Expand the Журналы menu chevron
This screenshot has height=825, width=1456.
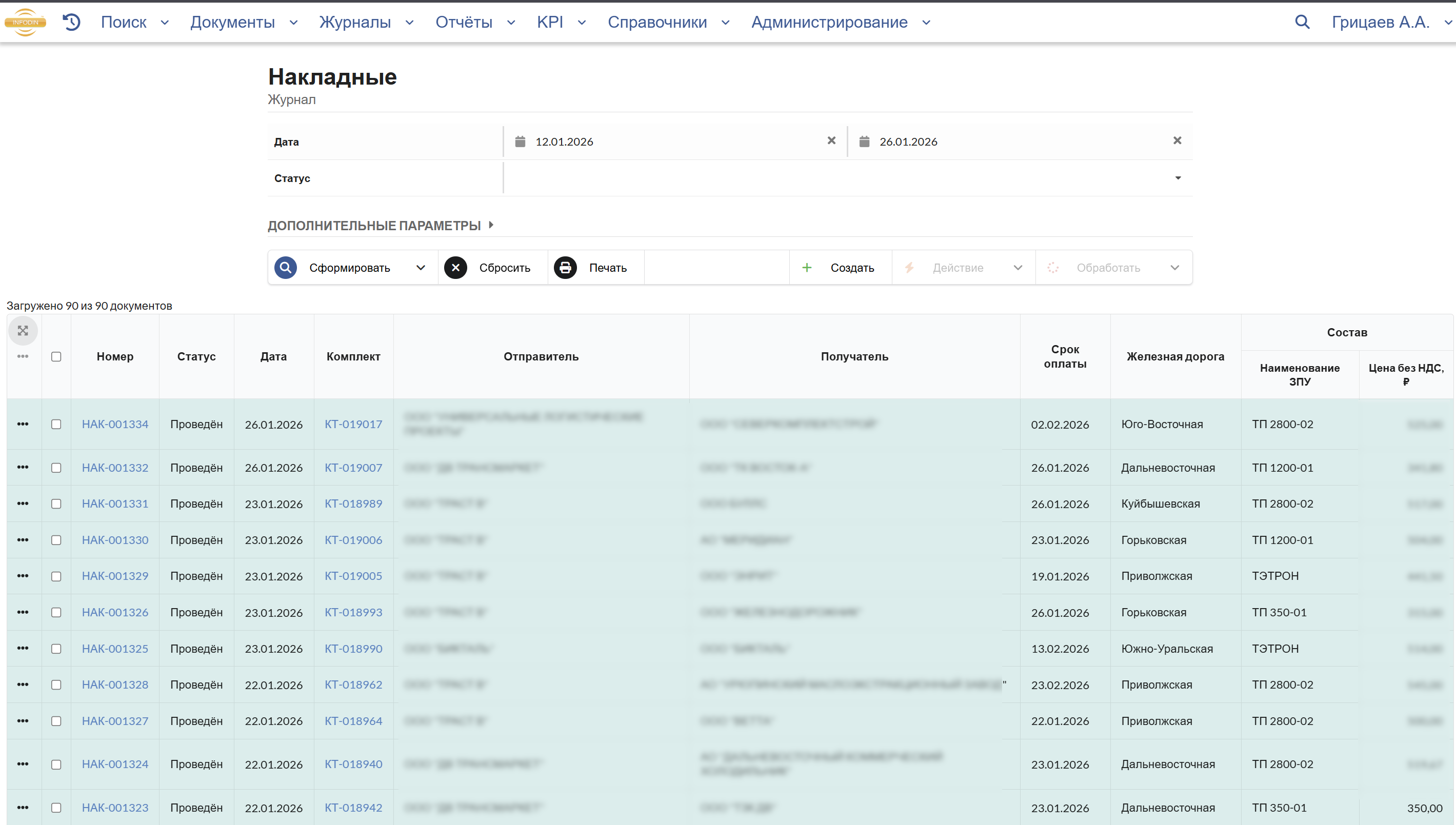[x=410, y=23]
